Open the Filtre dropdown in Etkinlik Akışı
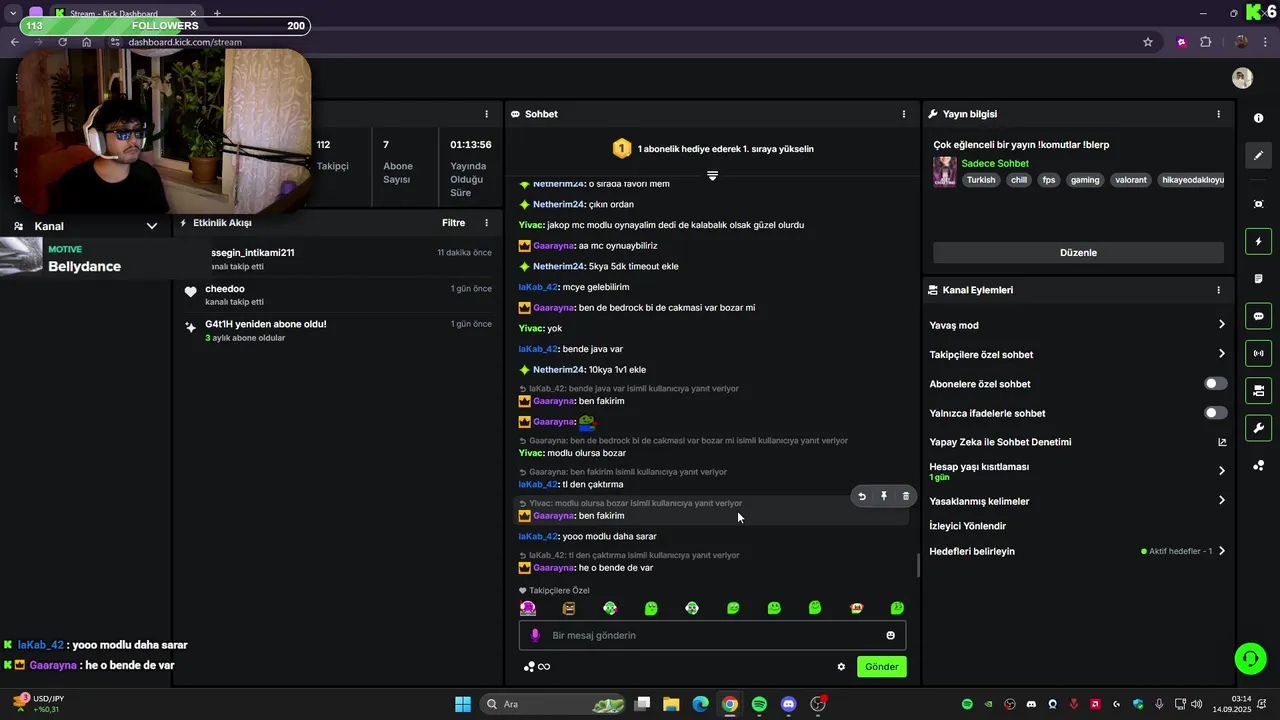The image size is (1280, 720). click(x=453, y=223)
